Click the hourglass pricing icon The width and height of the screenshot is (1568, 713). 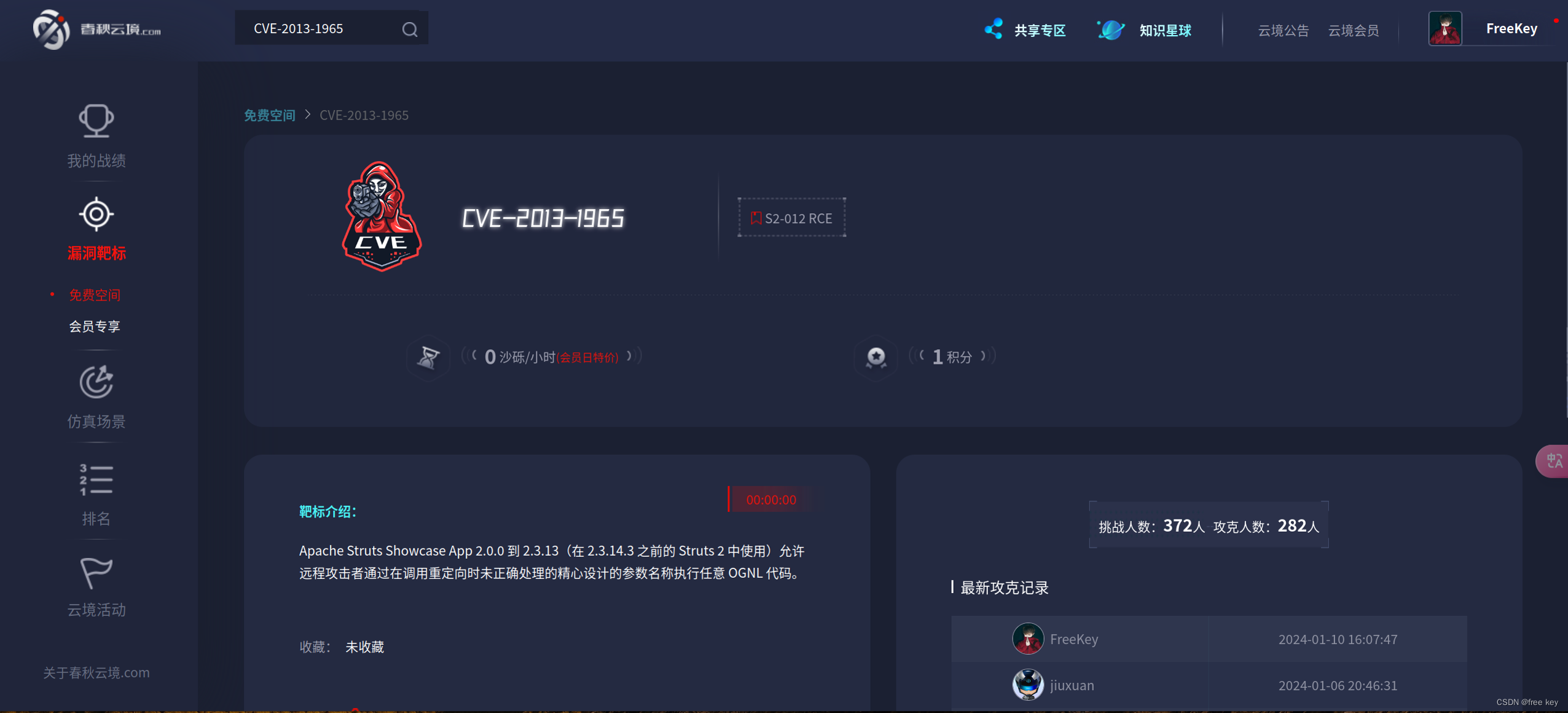tap(428, 357)
